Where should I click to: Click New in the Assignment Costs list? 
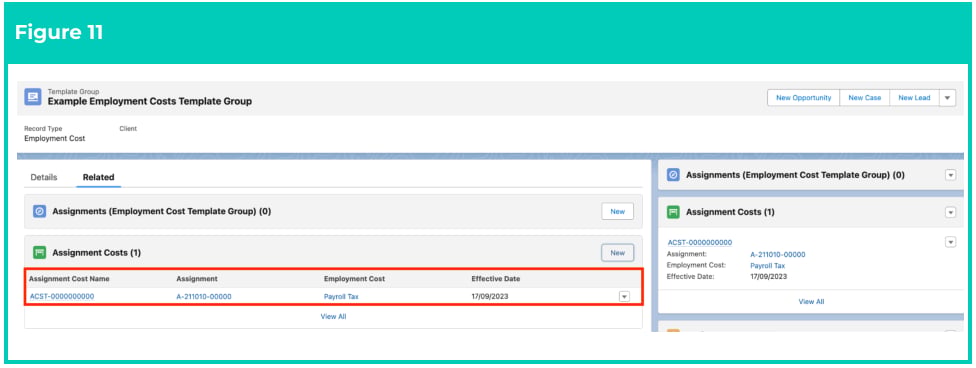617,253
